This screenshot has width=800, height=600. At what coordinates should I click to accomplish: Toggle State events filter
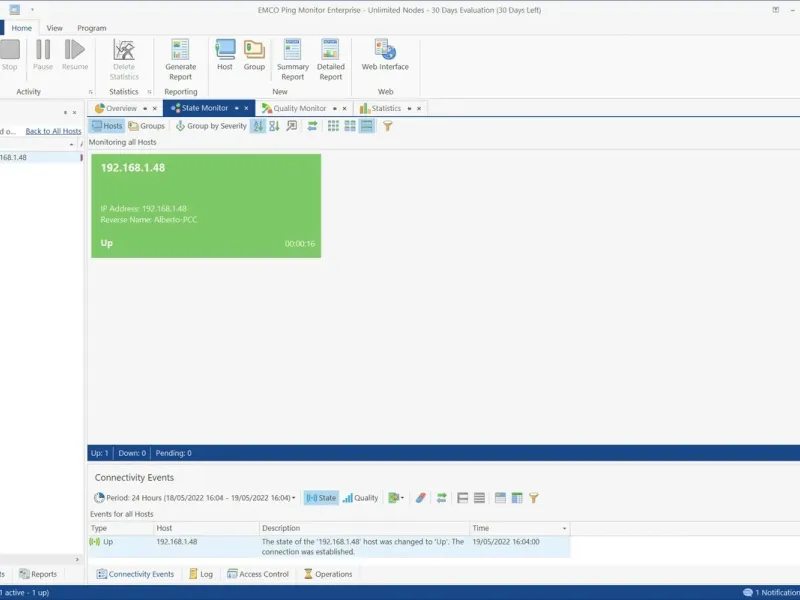pyautogui.click(x=321, y=498)
